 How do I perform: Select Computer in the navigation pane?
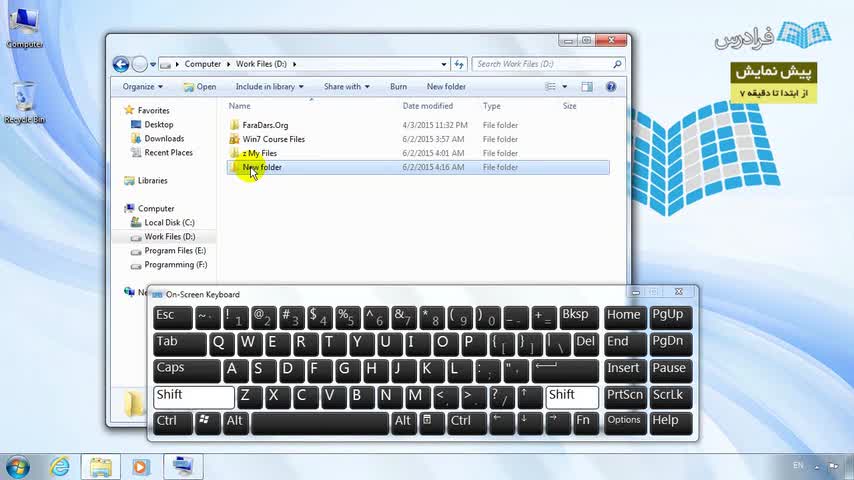point(156,209)
